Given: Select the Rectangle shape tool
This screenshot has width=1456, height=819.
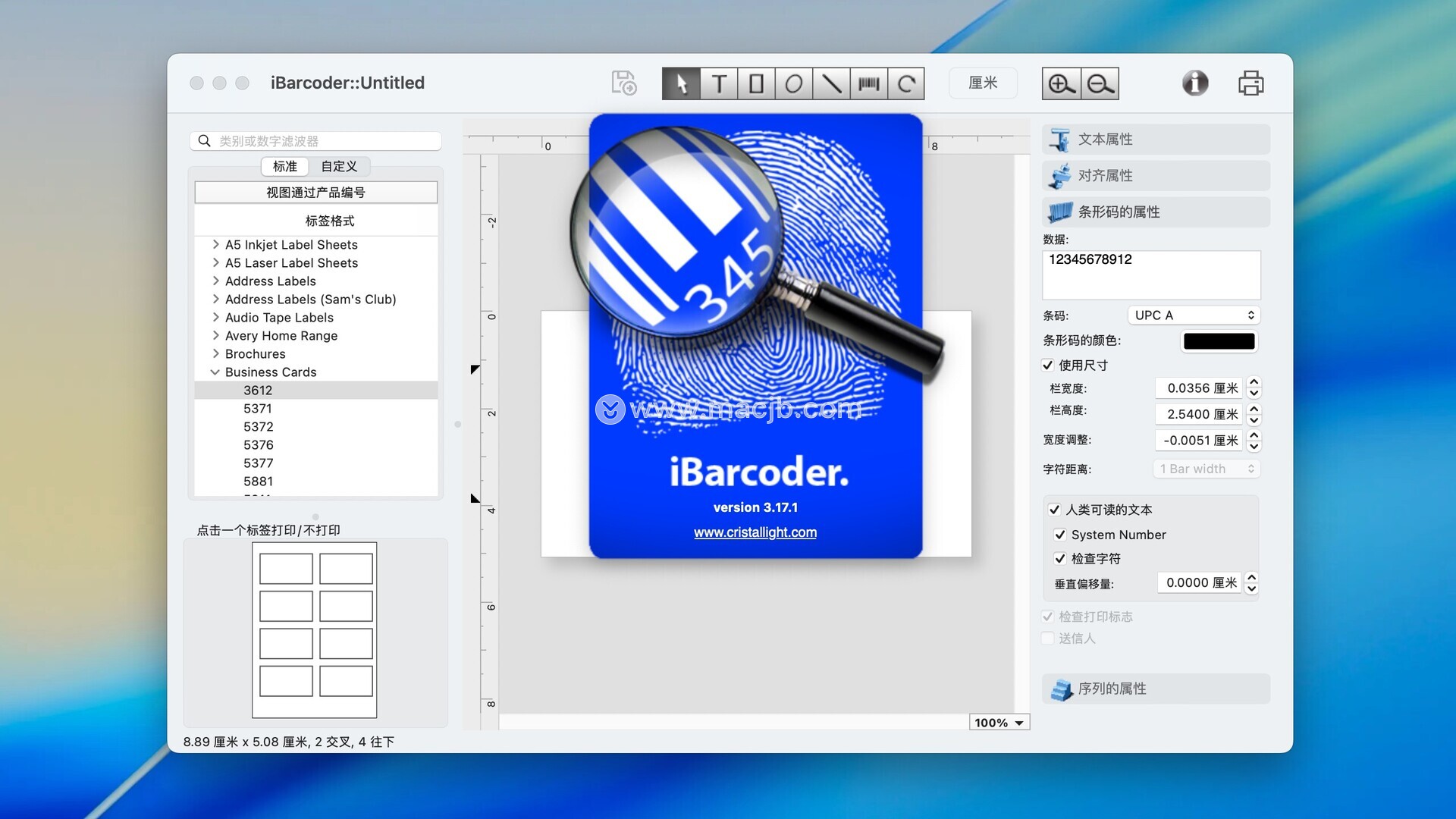Looking at the screenshot, I should click(756, 83).
